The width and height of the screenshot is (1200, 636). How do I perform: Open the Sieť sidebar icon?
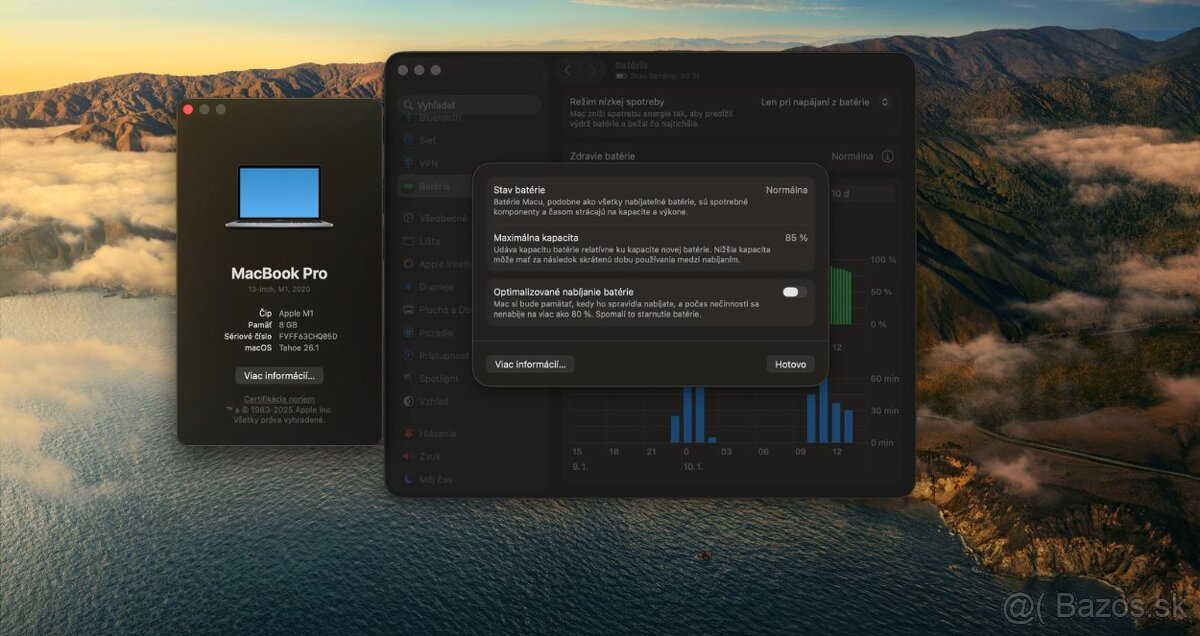408,141
